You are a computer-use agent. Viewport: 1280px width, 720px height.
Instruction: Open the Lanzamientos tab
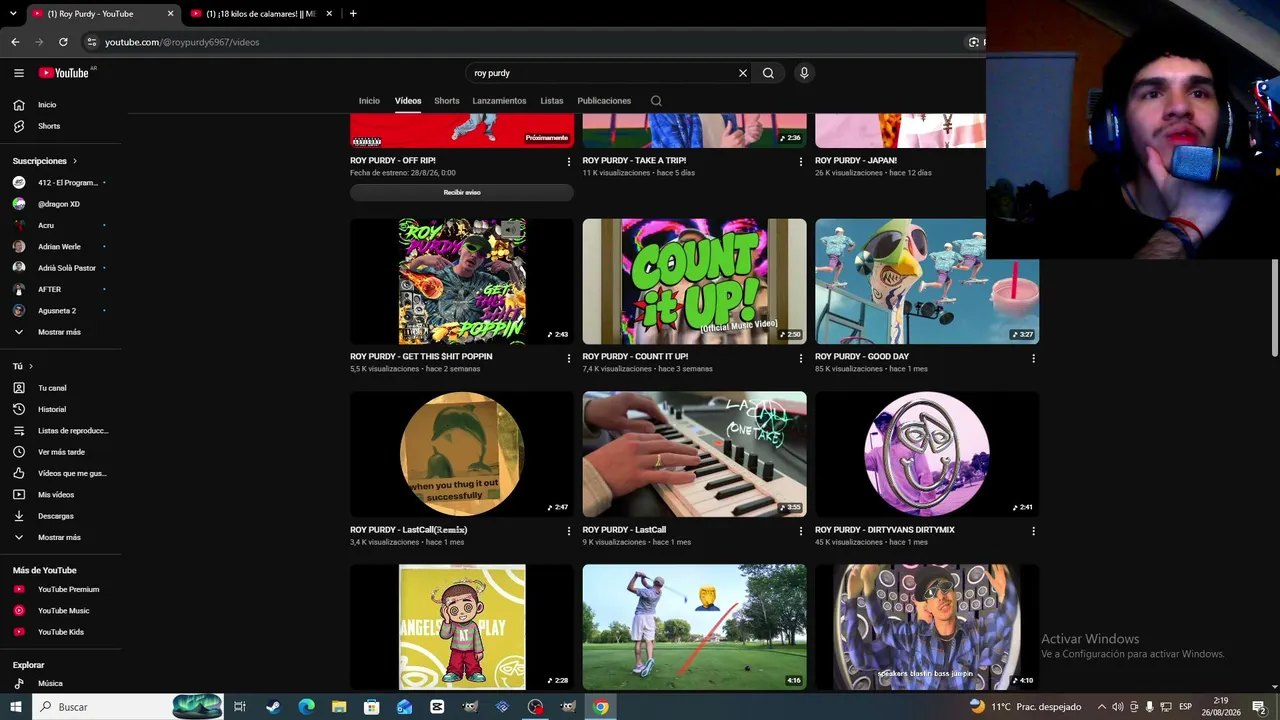(499, 101)
